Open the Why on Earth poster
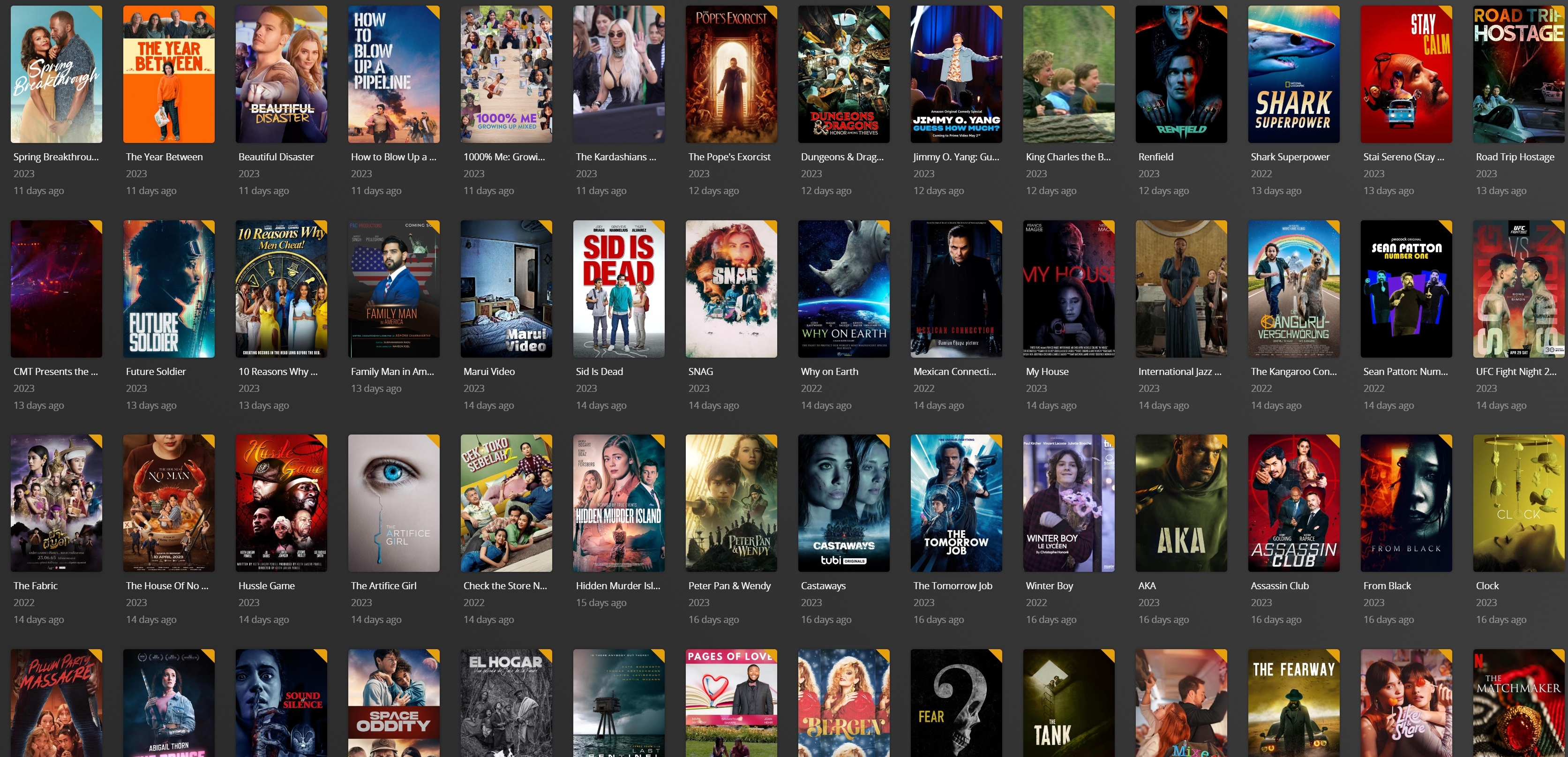Screen dimensions: 1568x757 click(844, 289)
